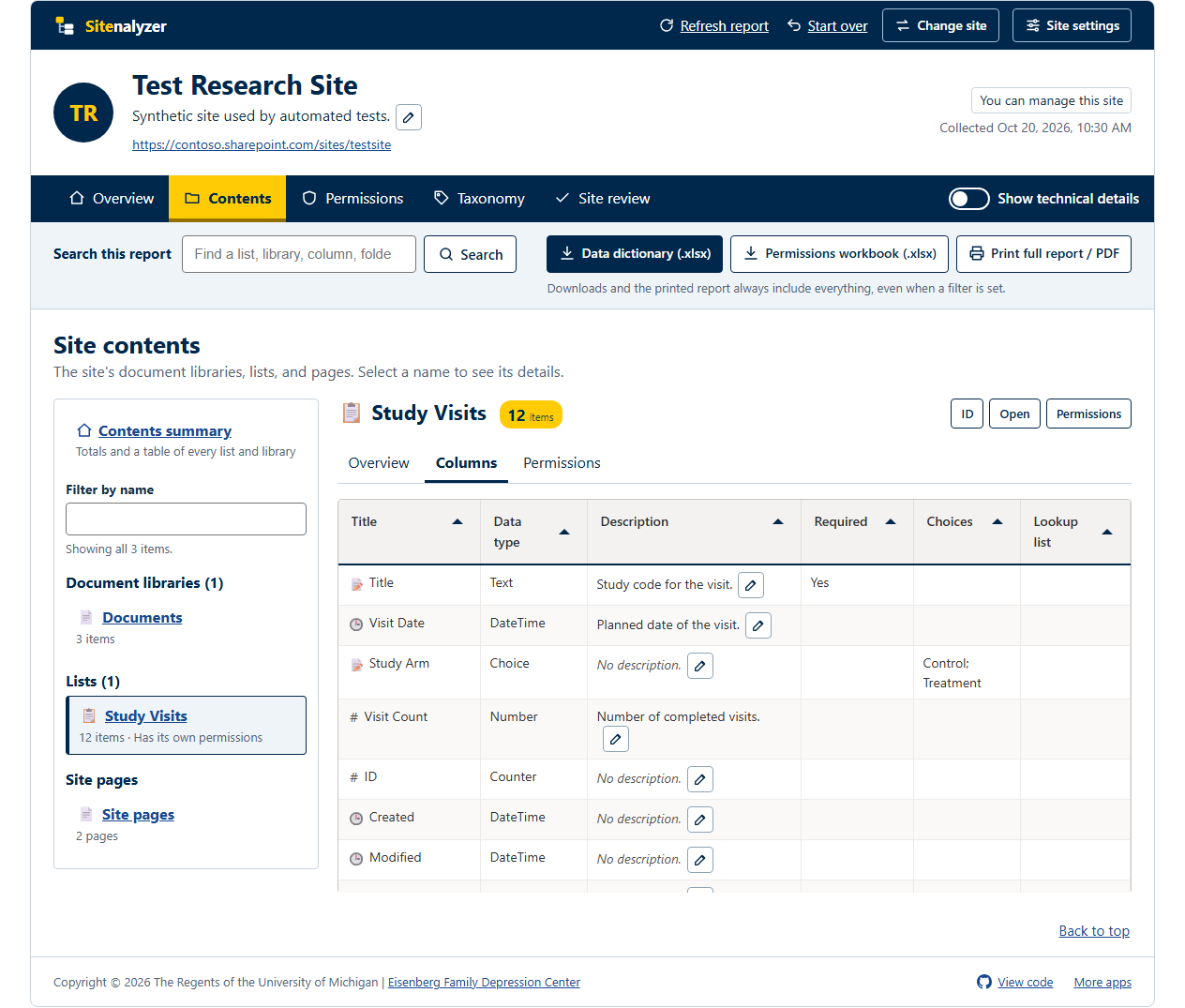Edit the ID column description

tap(700, 779)
